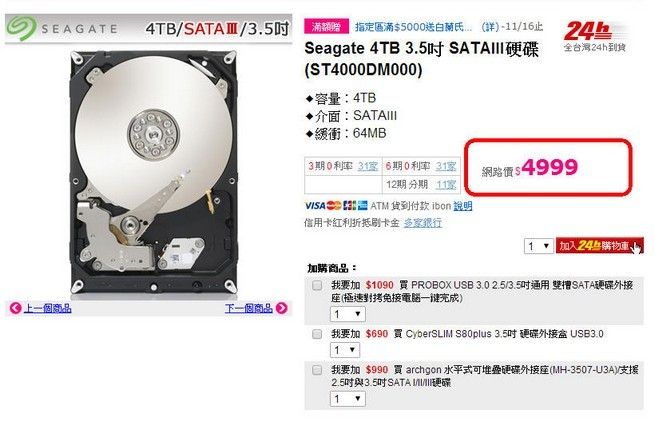The width and height of the screenshot is (655, 430).
Task: Check the $990 archgon dock checkbox
Action: click(317, 370)
